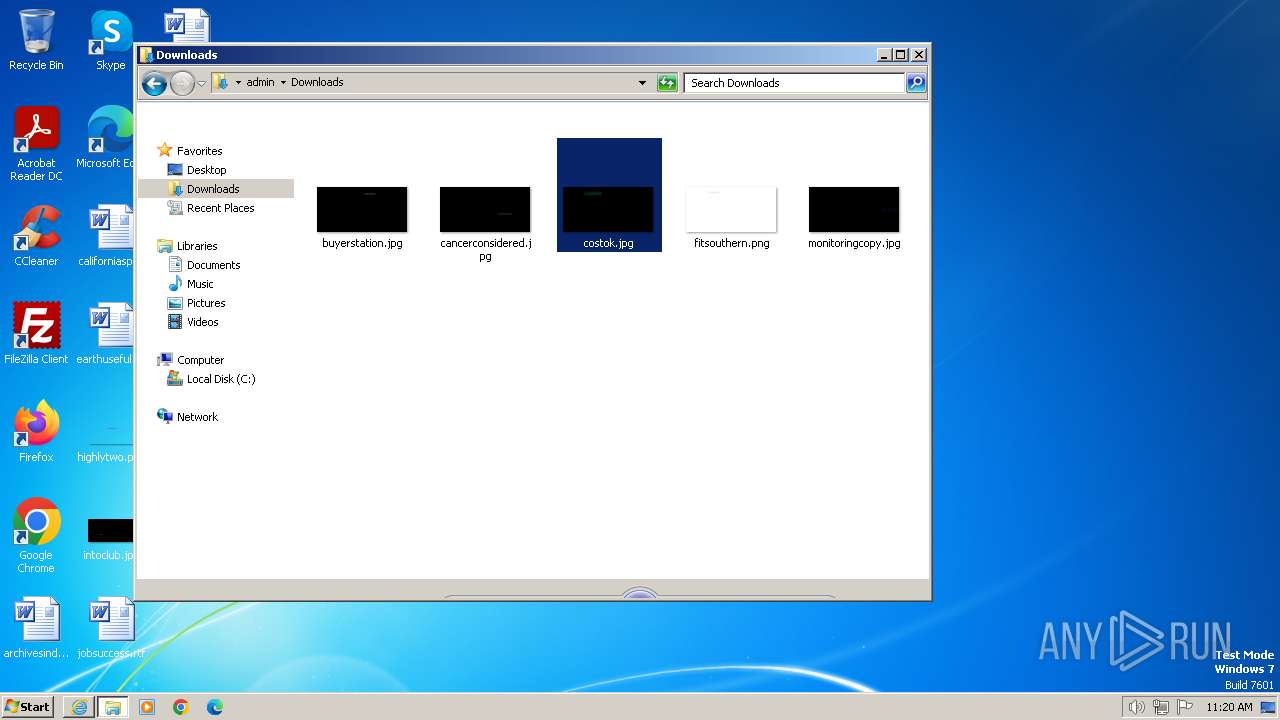Click the 11:20 AM clock

point(1229,707)
